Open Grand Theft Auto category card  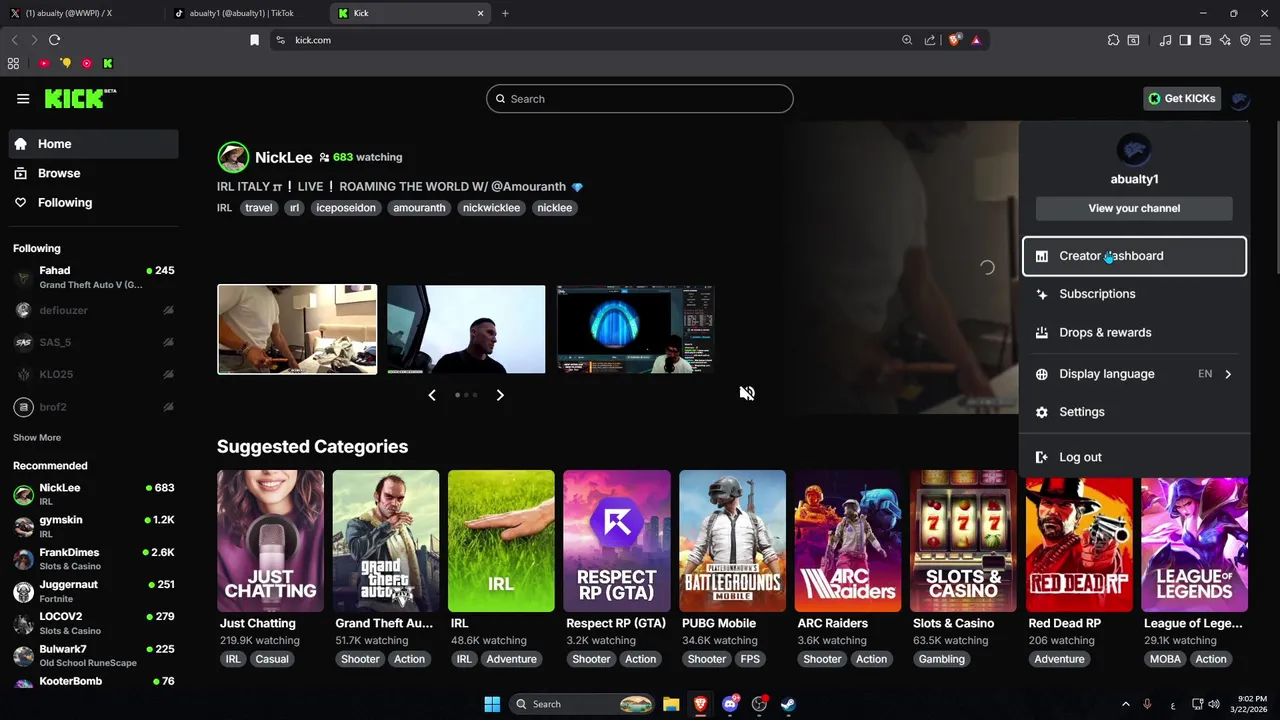(386, 541)
